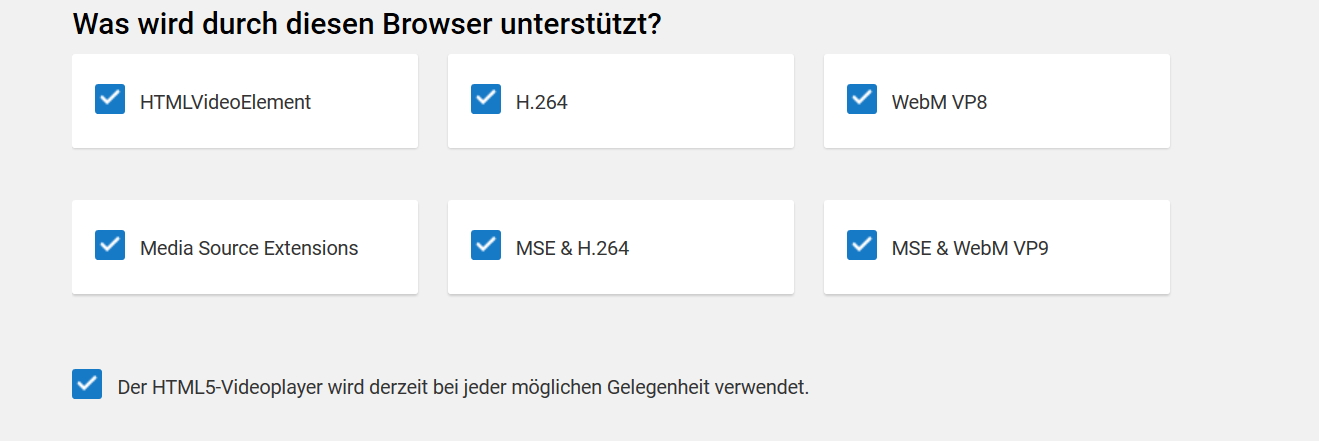Click the HTMLVideoElement label text

click(x=225, y=102)
